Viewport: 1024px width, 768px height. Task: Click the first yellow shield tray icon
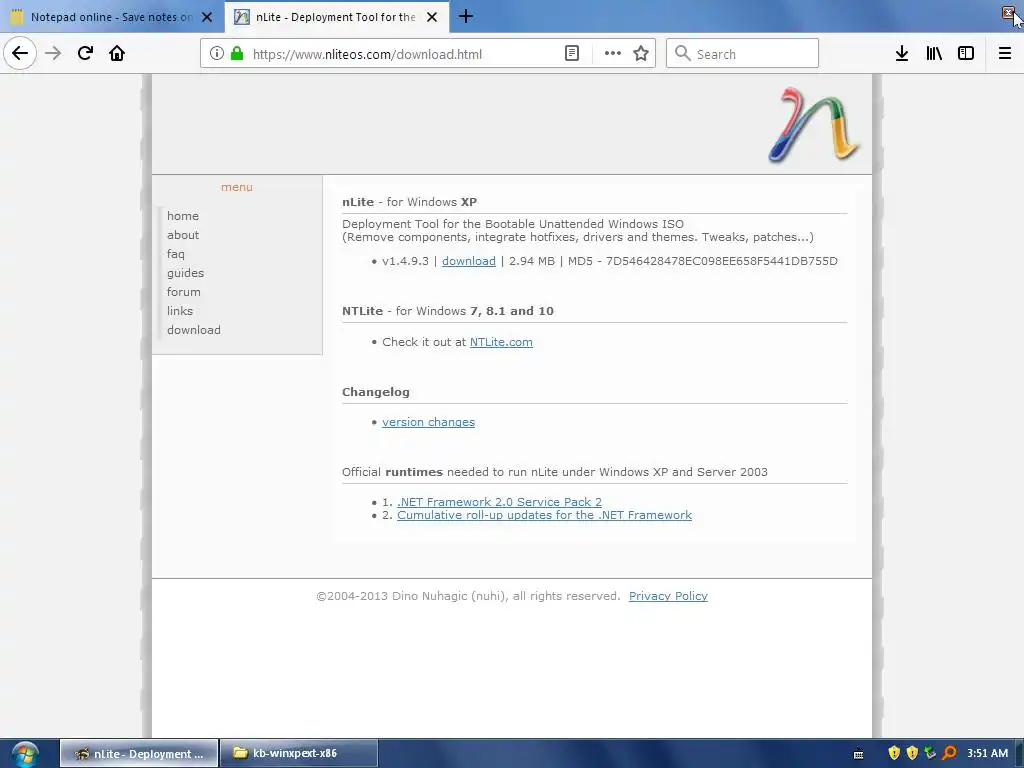[x=894, y=753]
